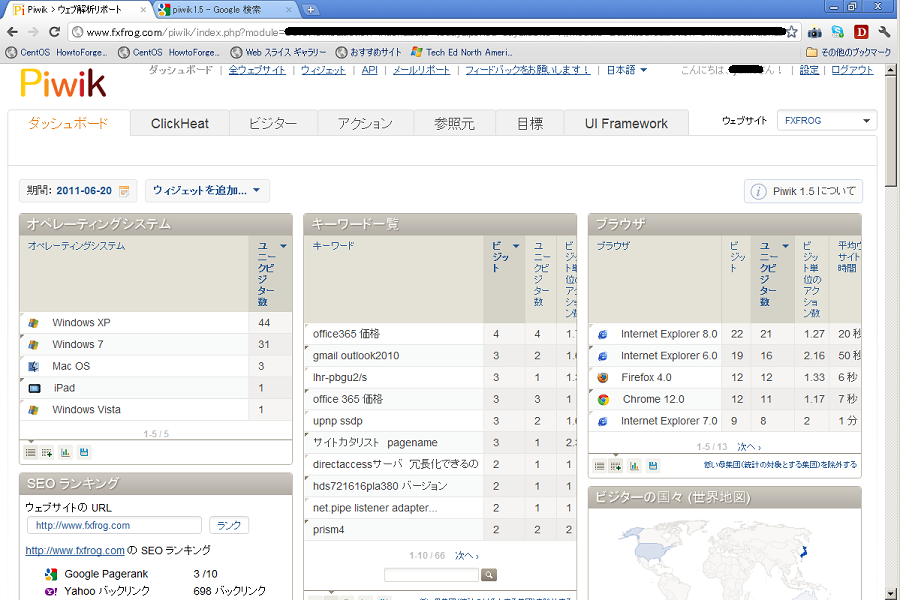The image size is (900, 600).
Task: Open the 'Piwik 1.5 について' info button
Action: pyautogui.click(x=803, y=191)
